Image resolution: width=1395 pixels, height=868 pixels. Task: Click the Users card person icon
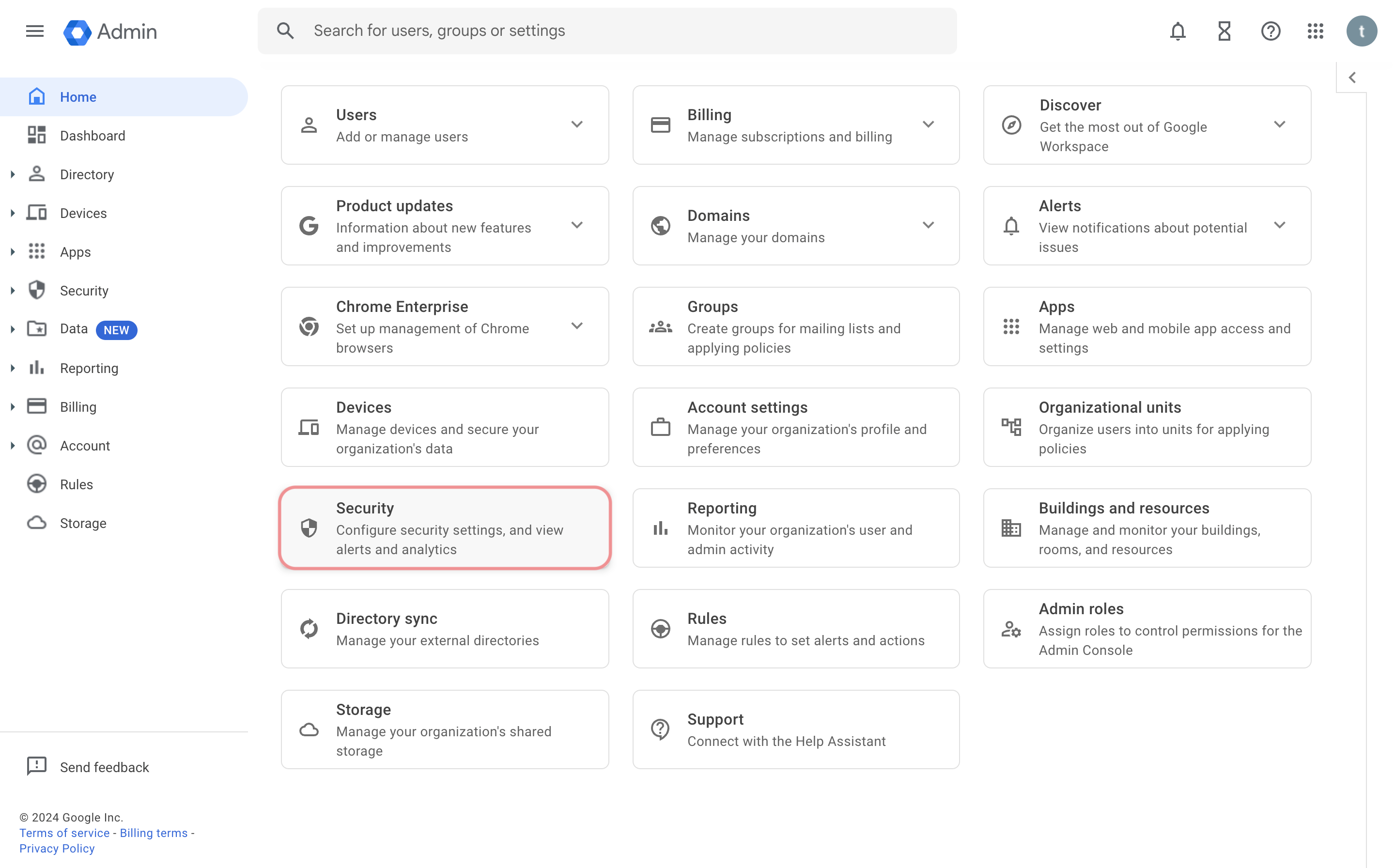pyautogui.click(x=309, y=124)
